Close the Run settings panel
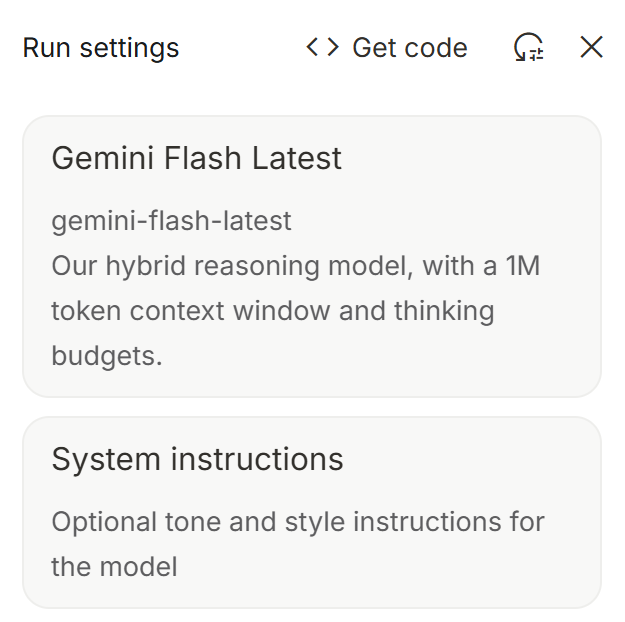The height and width of the screenshot is (622, 625). (592, 47)
